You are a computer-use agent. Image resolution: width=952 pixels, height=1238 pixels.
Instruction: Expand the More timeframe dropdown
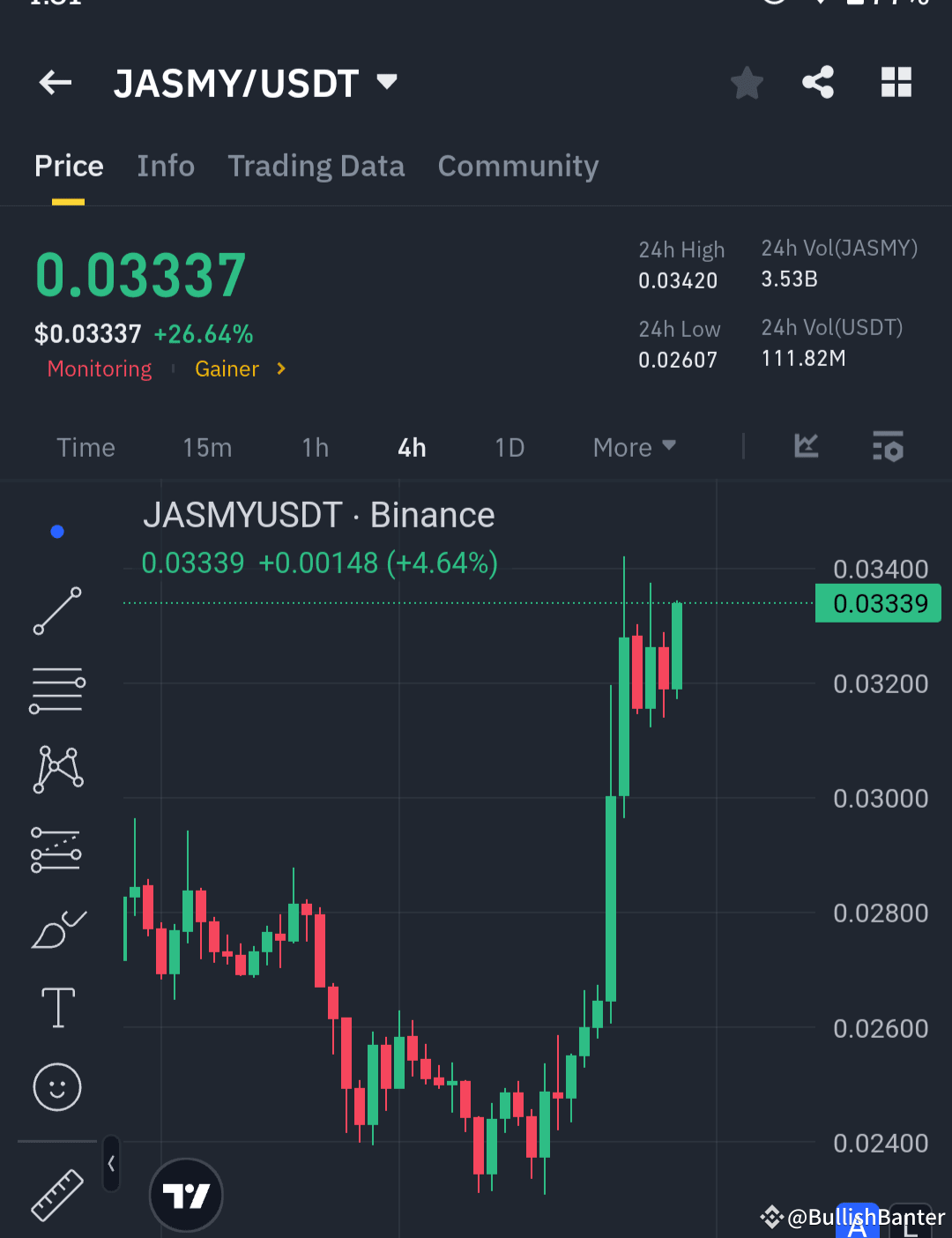[x=633, y=447]
